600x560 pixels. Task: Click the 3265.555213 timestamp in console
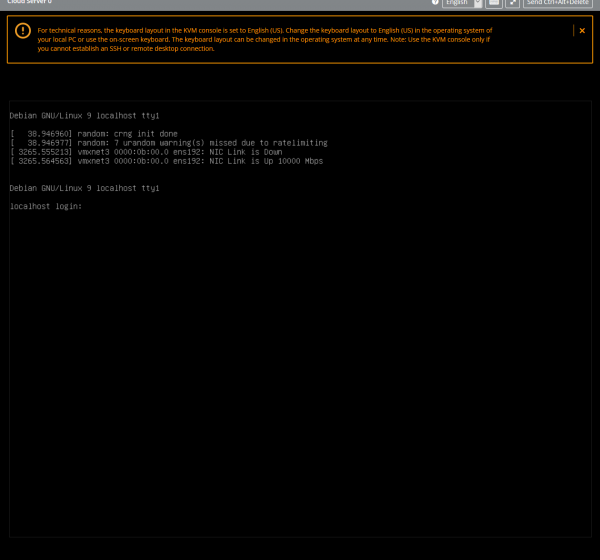pos(41,151)
